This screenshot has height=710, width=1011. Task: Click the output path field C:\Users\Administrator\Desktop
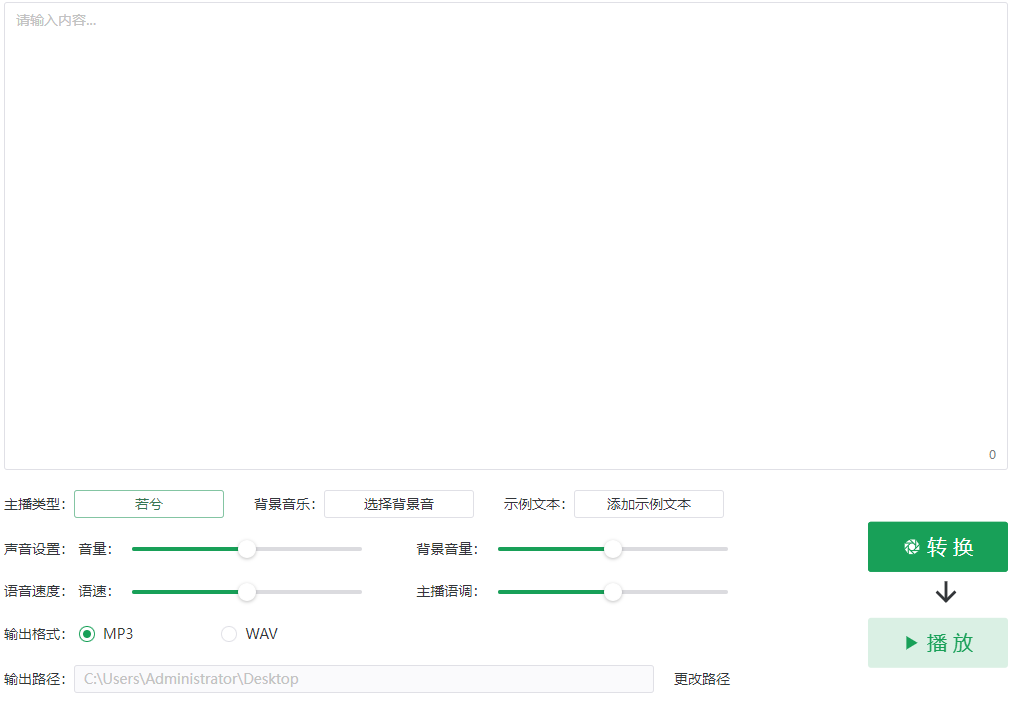pos(364,679)
